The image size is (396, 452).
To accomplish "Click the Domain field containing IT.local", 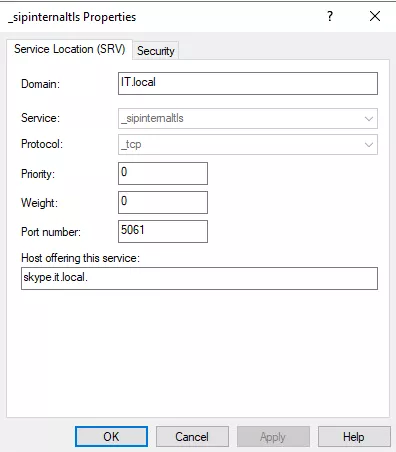I will 248,83.
